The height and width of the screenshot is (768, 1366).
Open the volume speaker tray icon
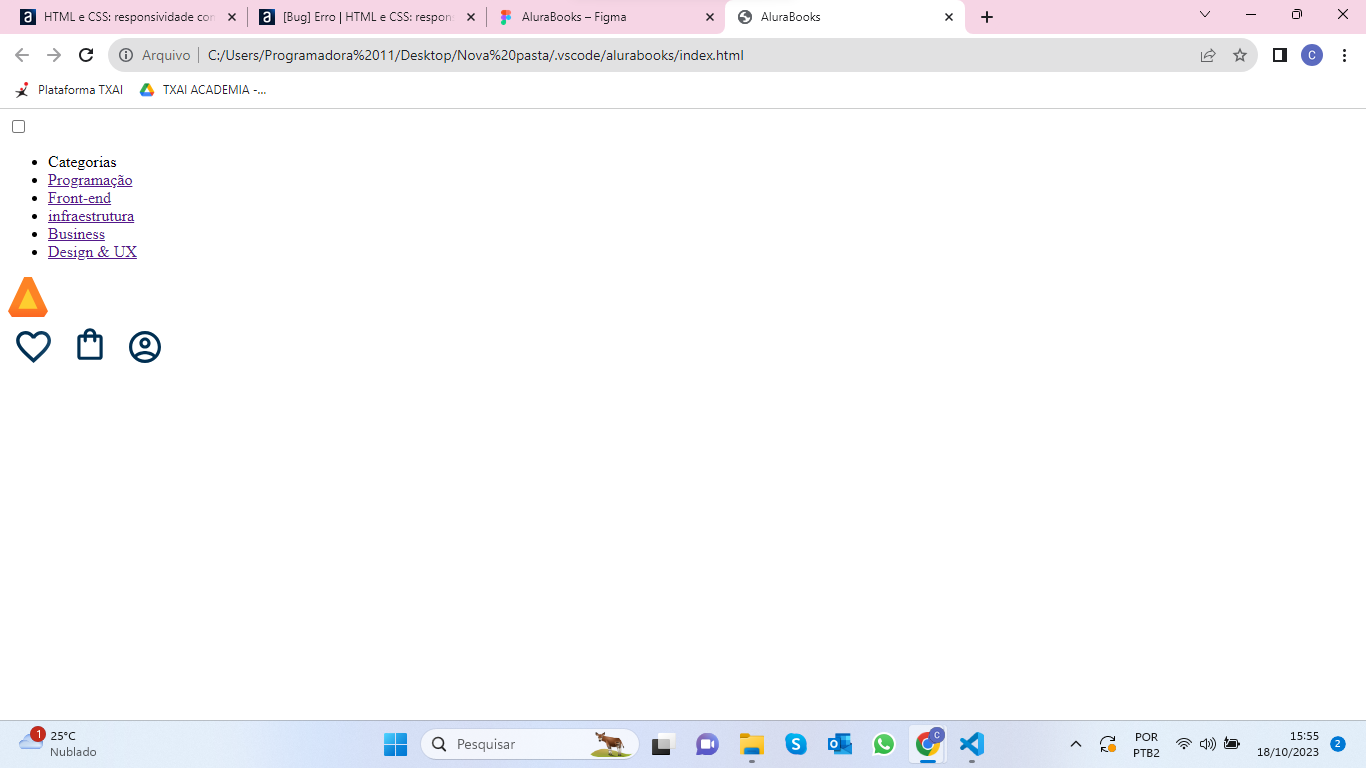pyautogui.click(x=1208, y=744)
